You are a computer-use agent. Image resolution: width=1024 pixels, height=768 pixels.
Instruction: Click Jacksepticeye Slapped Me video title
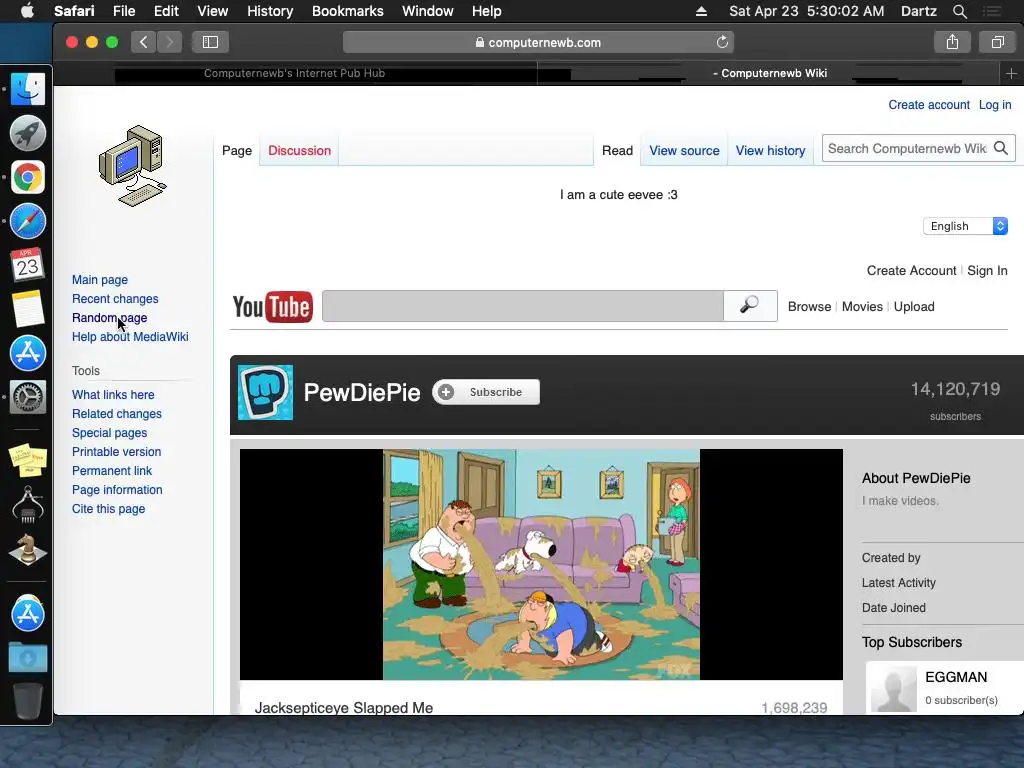click(x=344, y=707)
